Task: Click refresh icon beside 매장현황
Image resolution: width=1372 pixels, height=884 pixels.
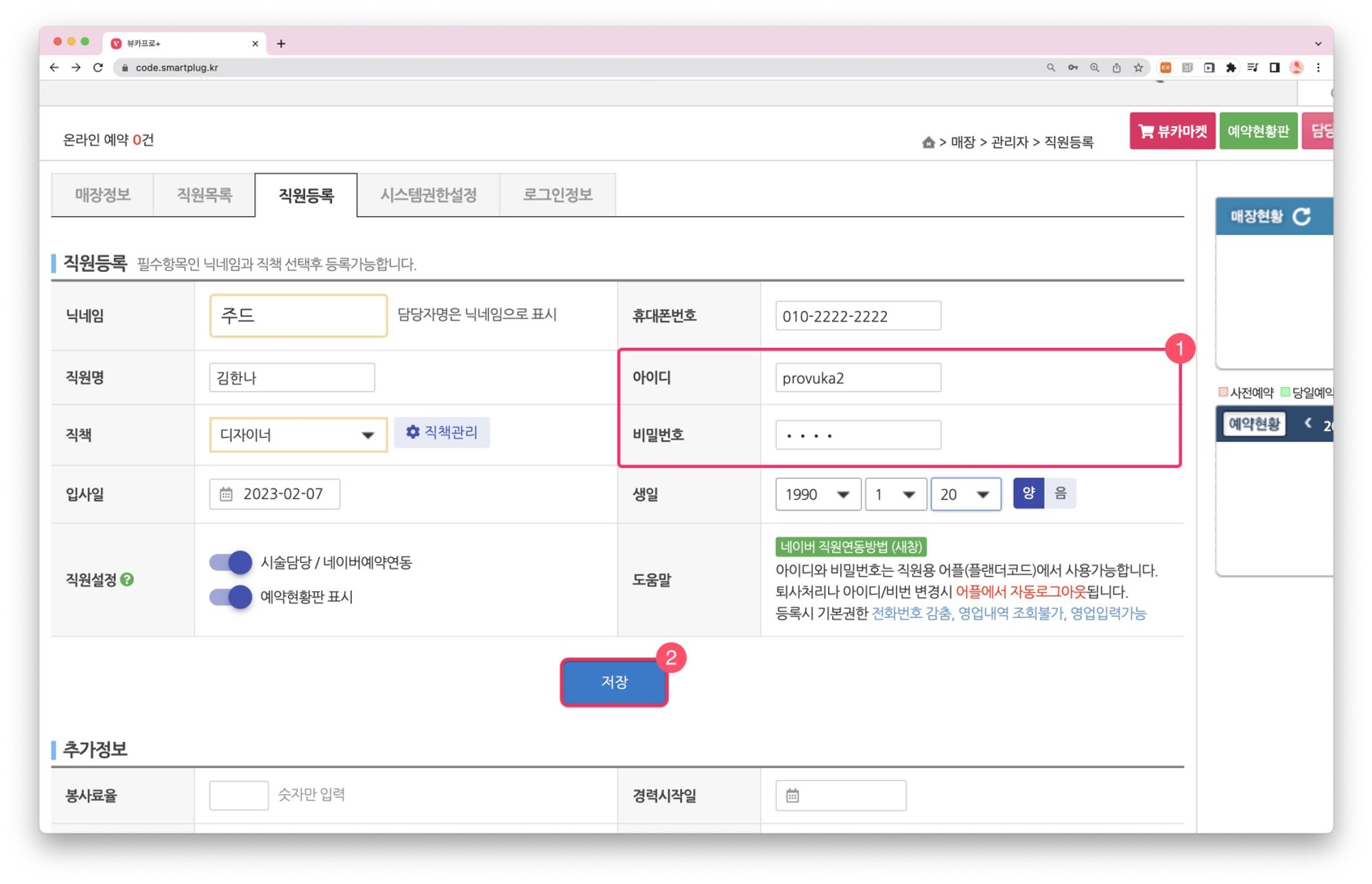Action: pos(1301,217)
